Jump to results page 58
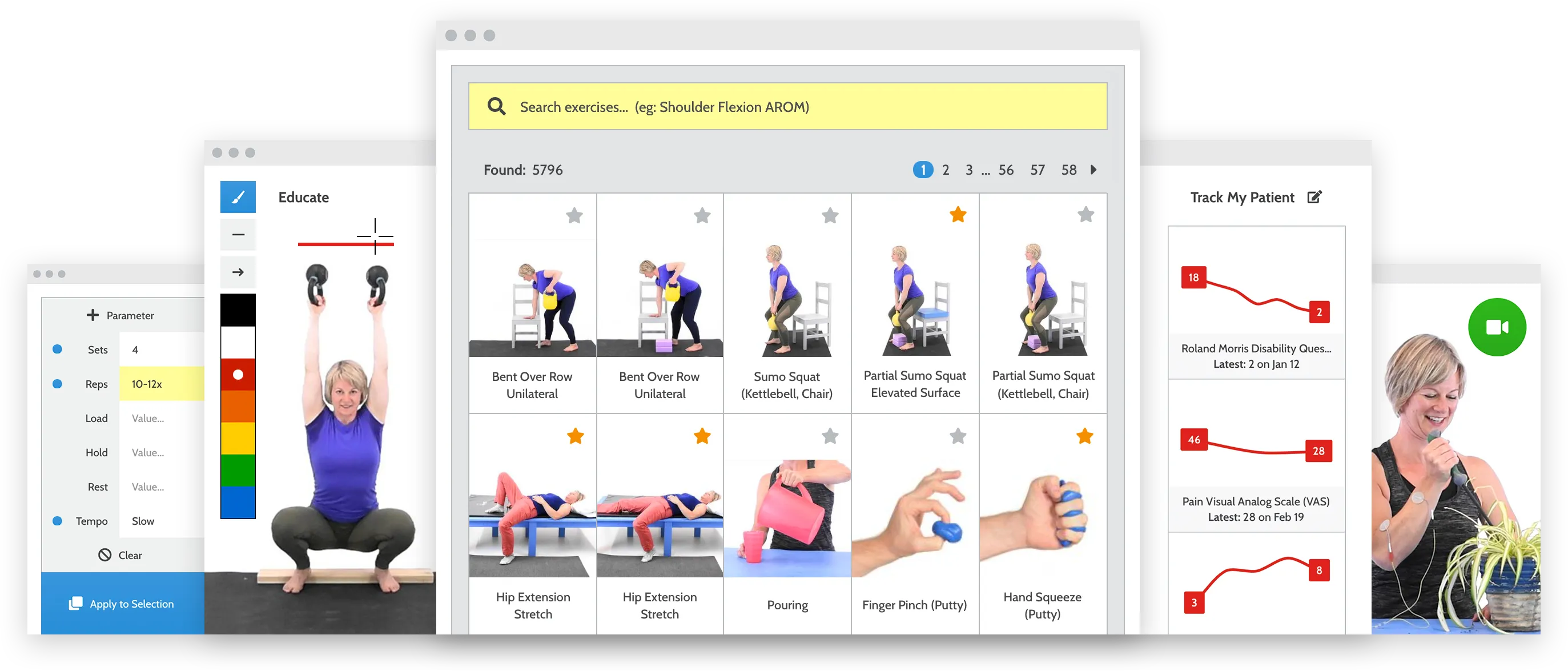Image resolution: width=1568 pixels, height=671 pixels. click(1068, 170)
